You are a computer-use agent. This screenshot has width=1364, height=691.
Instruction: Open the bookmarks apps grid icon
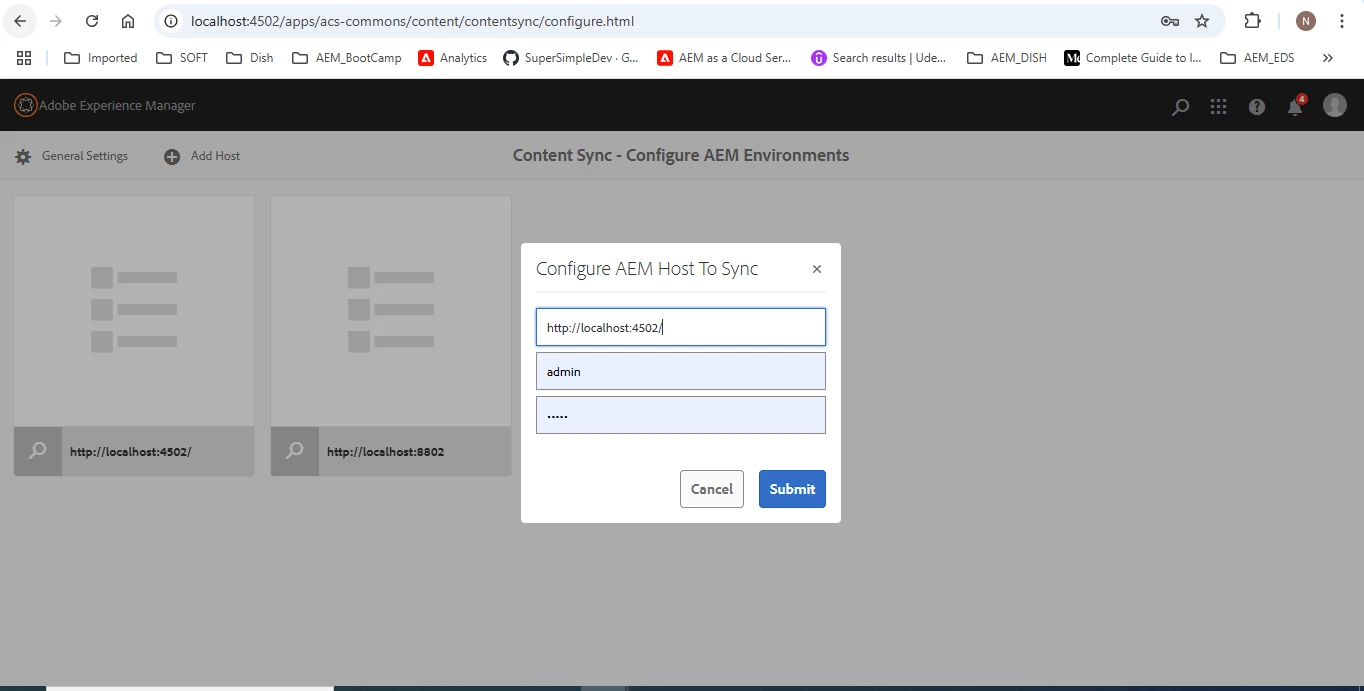coord(24,58)
